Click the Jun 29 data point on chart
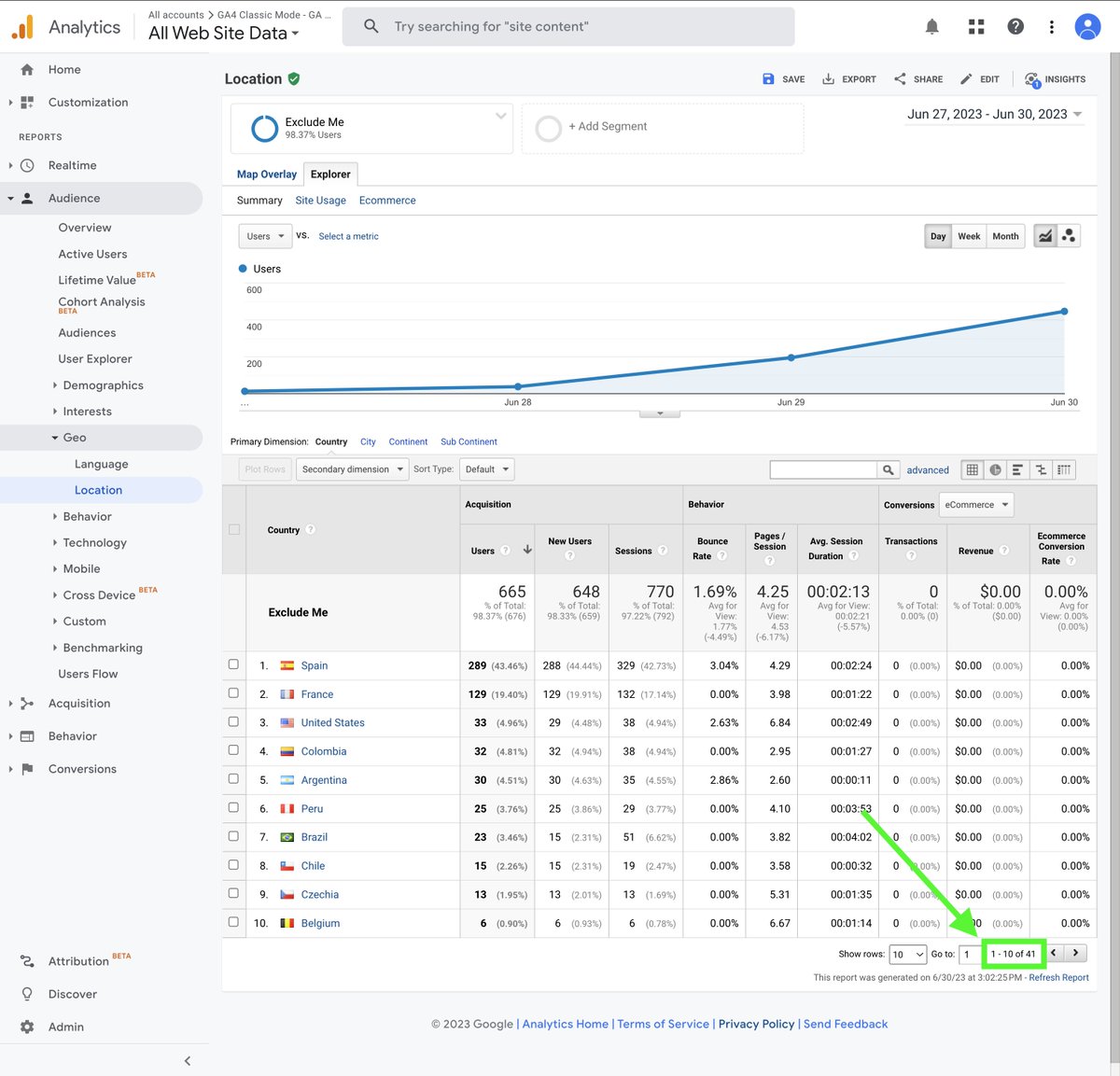The height and width of the screenshot is (1076, 1120). [791, 357]
